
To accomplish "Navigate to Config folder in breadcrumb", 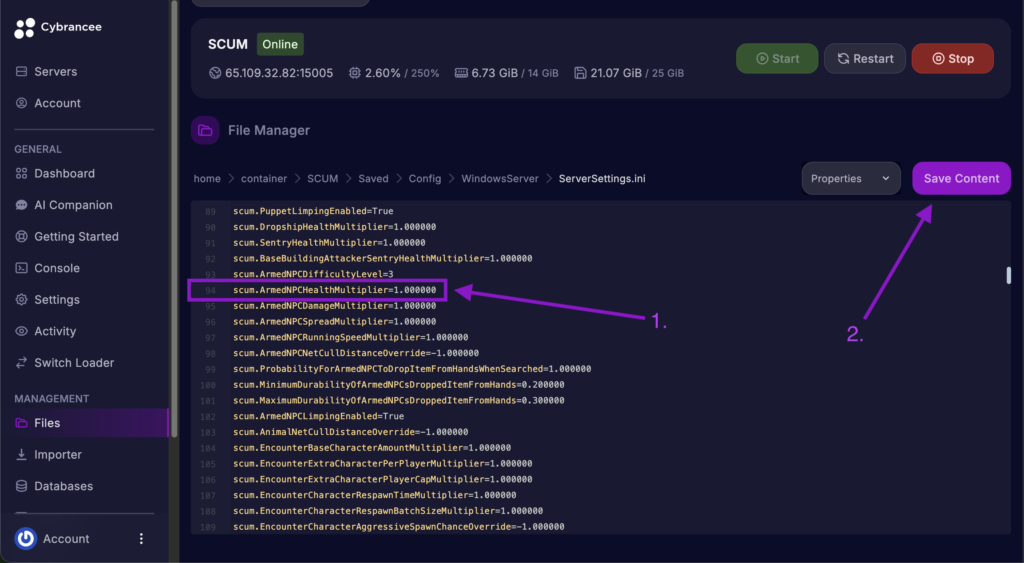I will tap(424, 178).
